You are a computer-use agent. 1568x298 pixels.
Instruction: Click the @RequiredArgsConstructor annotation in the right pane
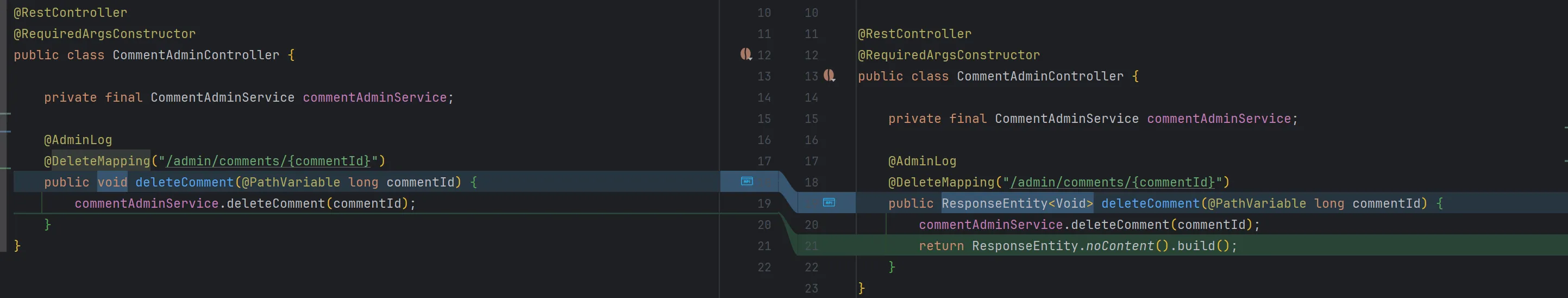(949, 55)
